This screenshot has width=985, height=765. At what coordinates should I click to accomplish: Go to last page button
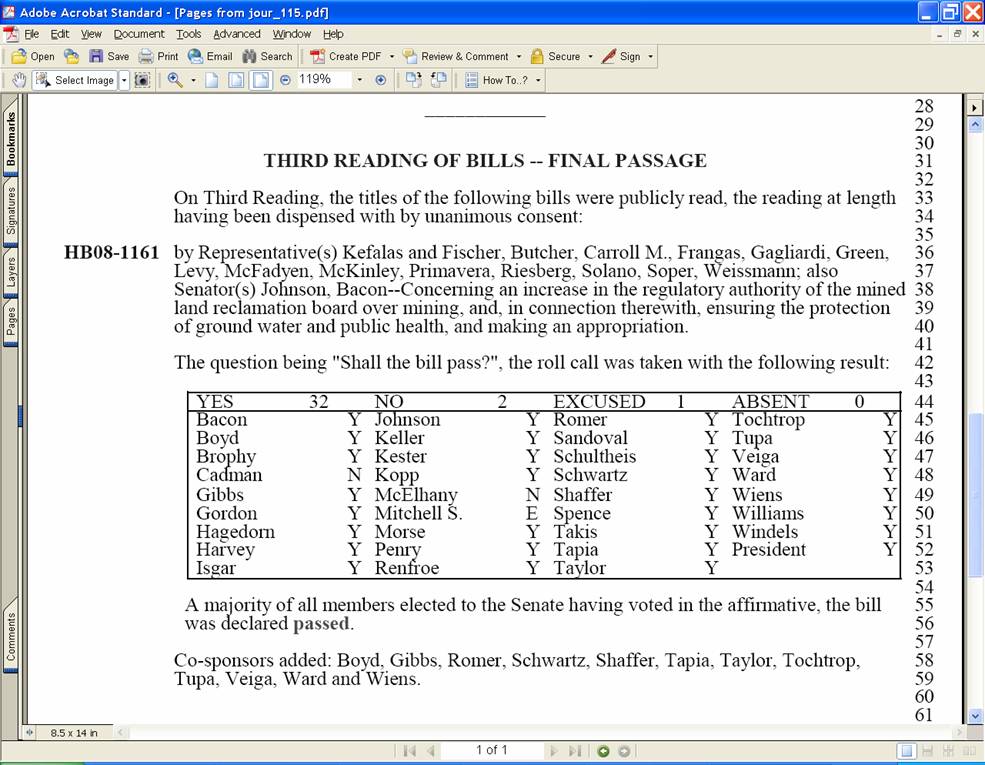coord(575,751)
